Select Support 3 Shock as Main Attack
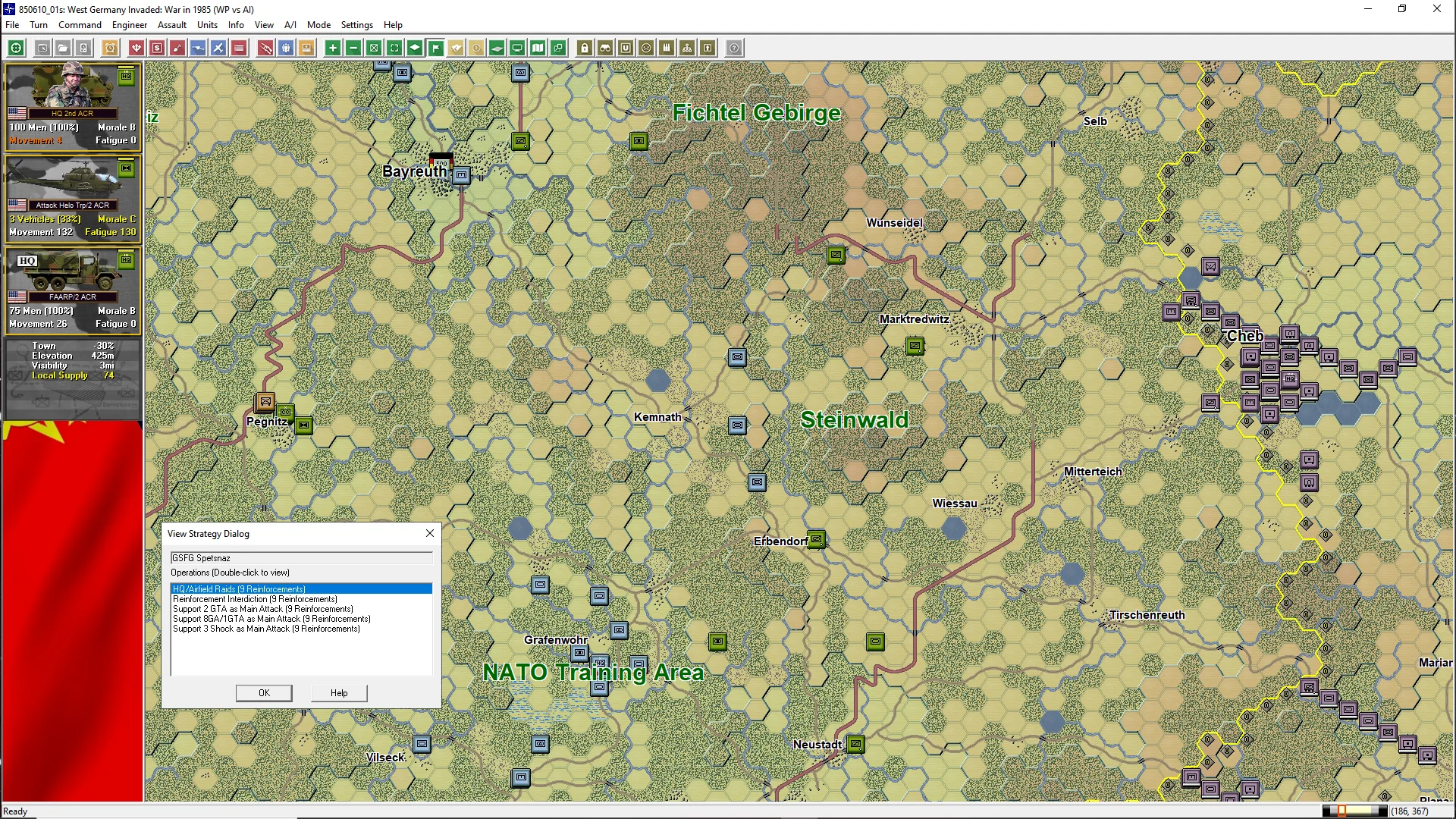The width and height of the screenshot is (1456, 819). (302, 628)
